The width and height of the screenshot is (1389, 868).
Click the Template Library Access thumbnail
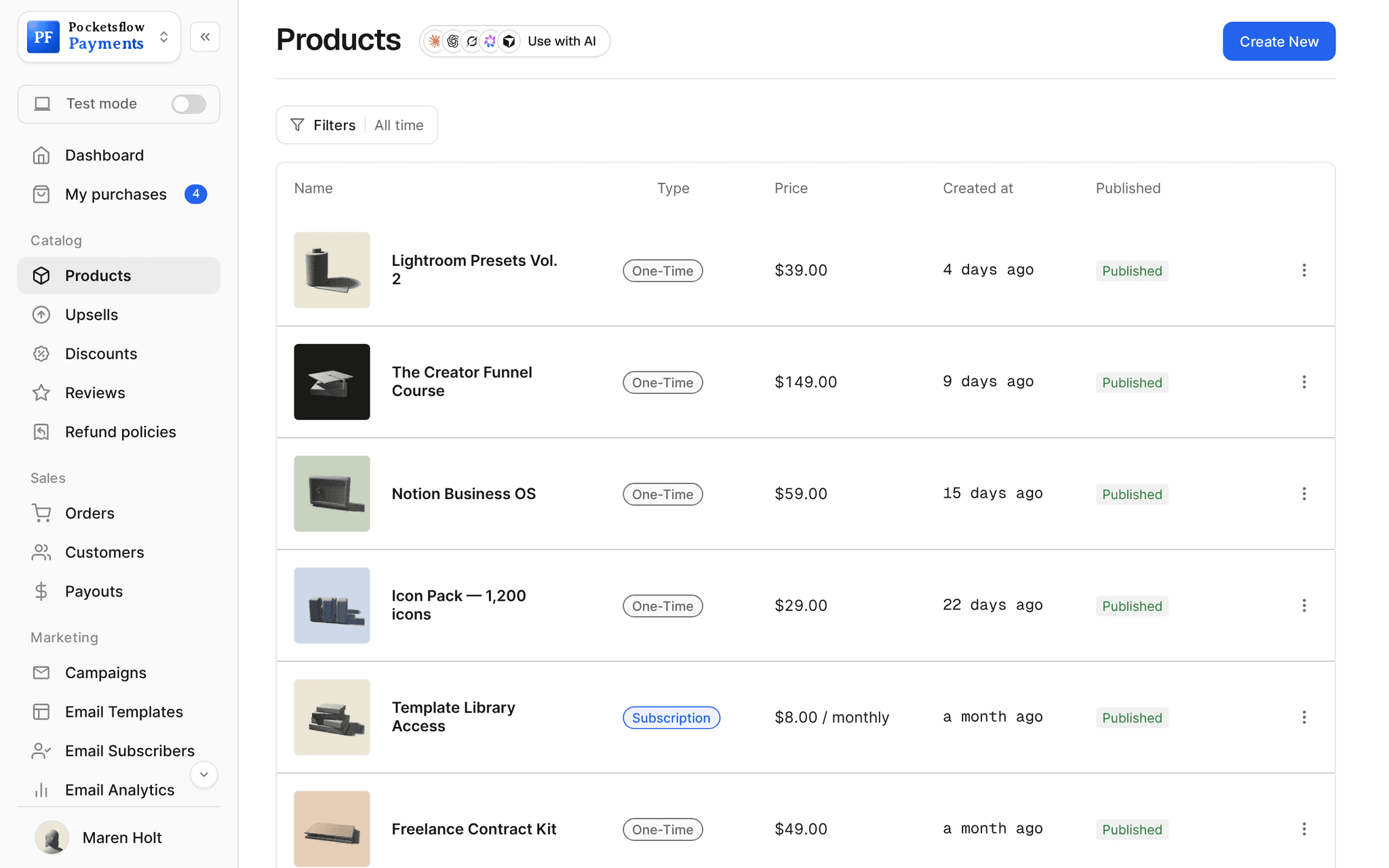pyautogui.click(x=332, y=717)
